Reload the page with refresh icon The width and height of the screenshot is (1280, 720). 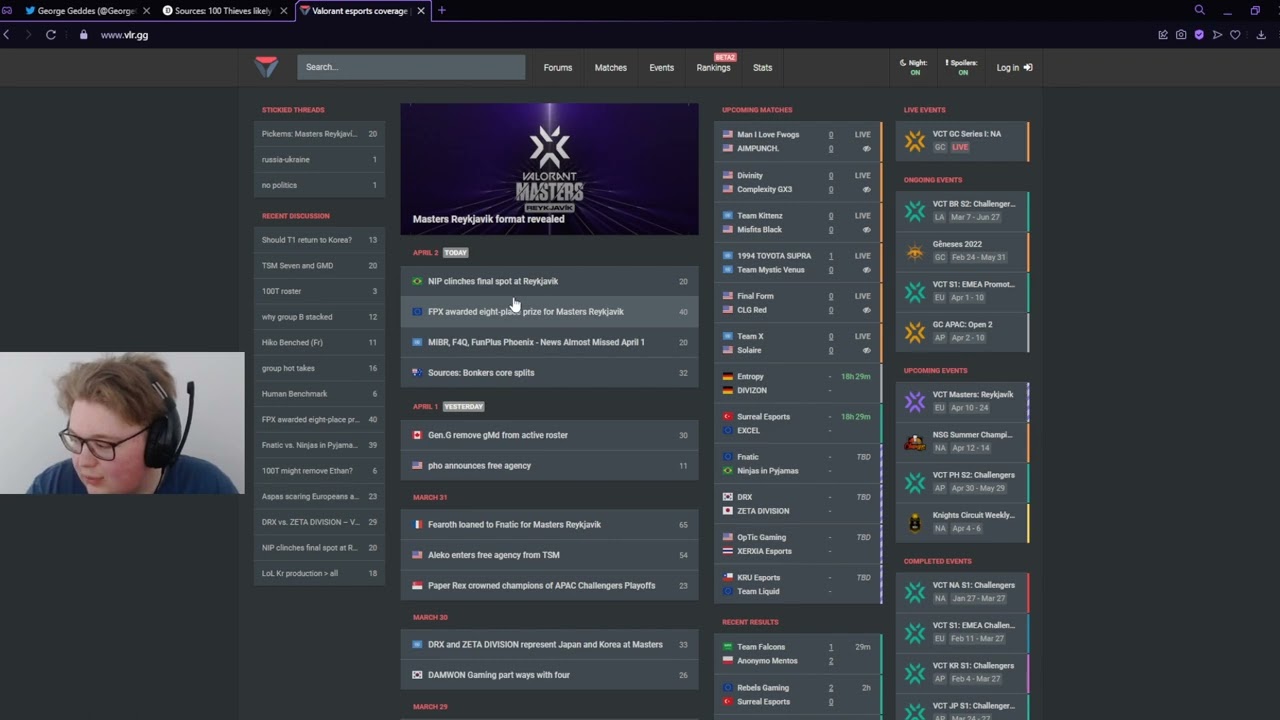coord(51,35)
